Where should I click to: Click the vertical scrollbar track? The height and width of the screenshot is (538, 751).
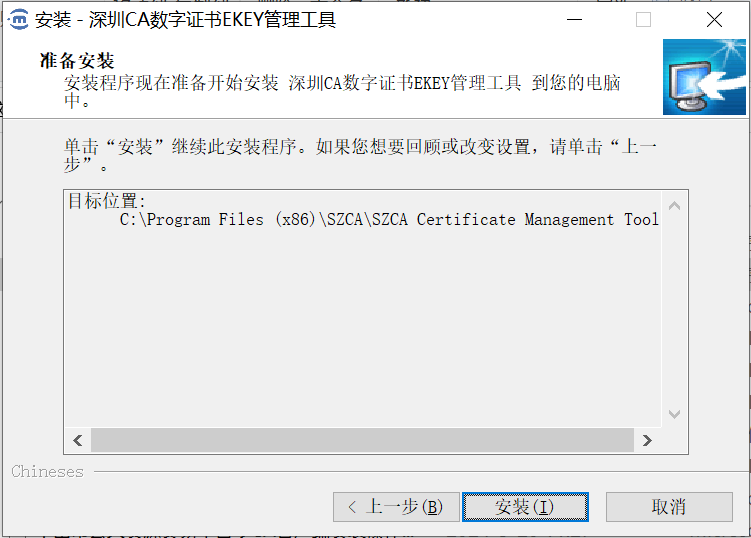click(674, 310)
